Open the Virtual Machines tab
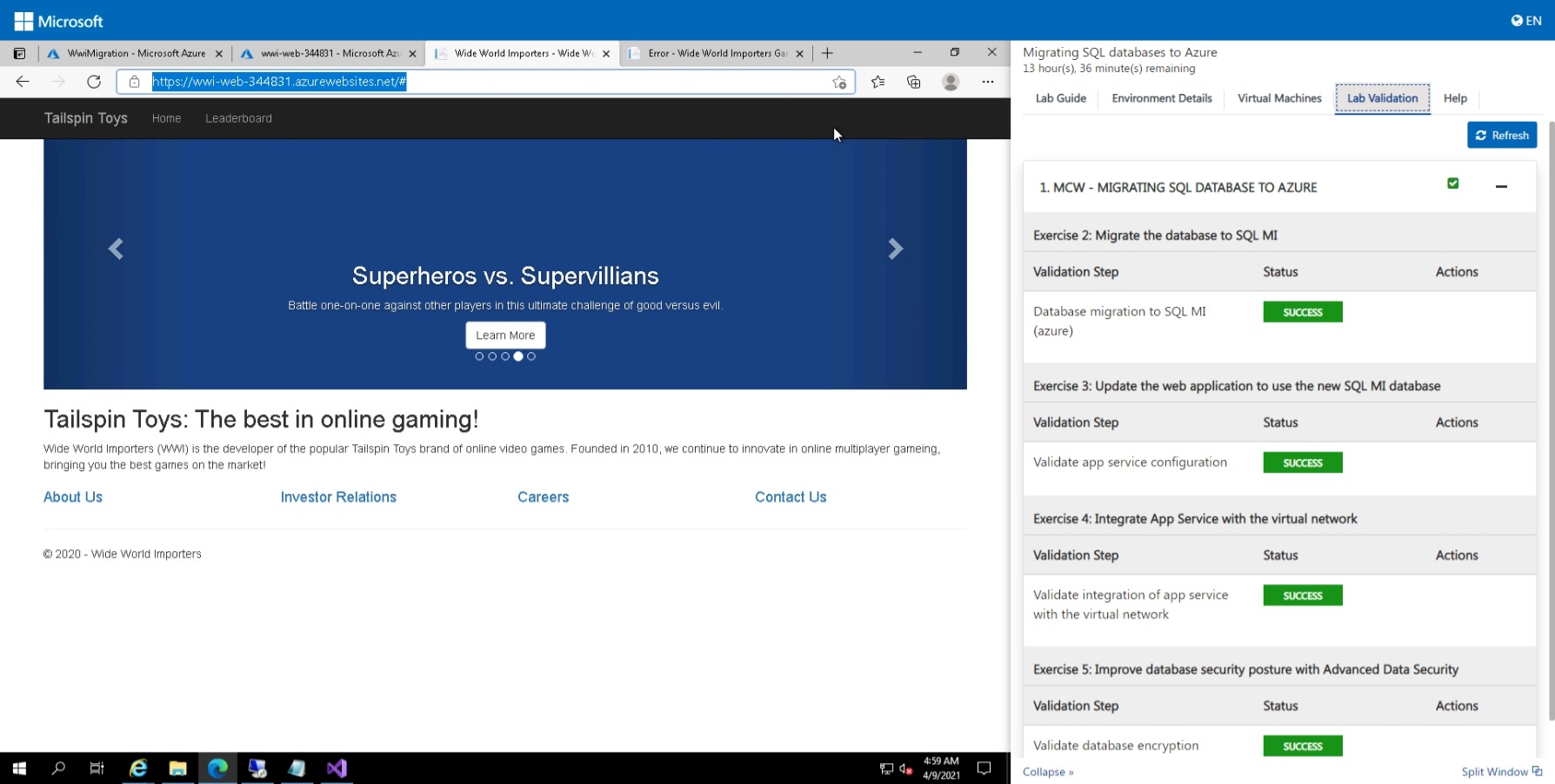This screenshot has width=1555, height=784. coord(1279,98)
